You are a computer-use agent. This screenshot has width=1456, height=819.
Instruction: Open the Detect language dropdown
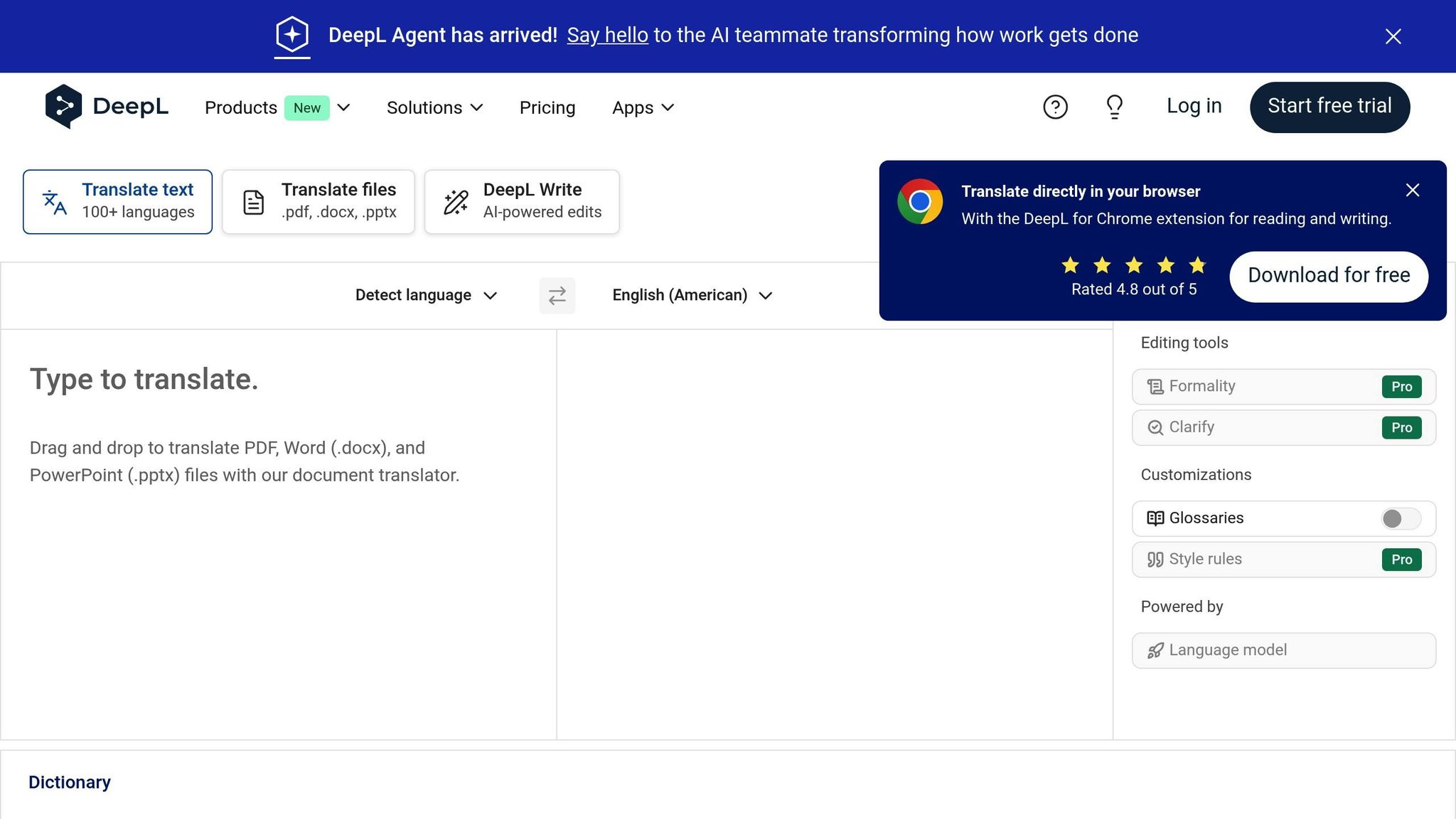point(426,296)
